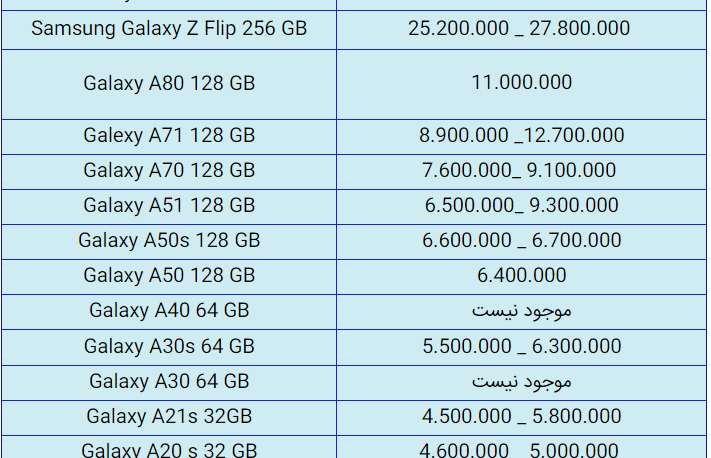Select the price 25.200.000 _ 27.800.000 cell

tap(519, 29)
